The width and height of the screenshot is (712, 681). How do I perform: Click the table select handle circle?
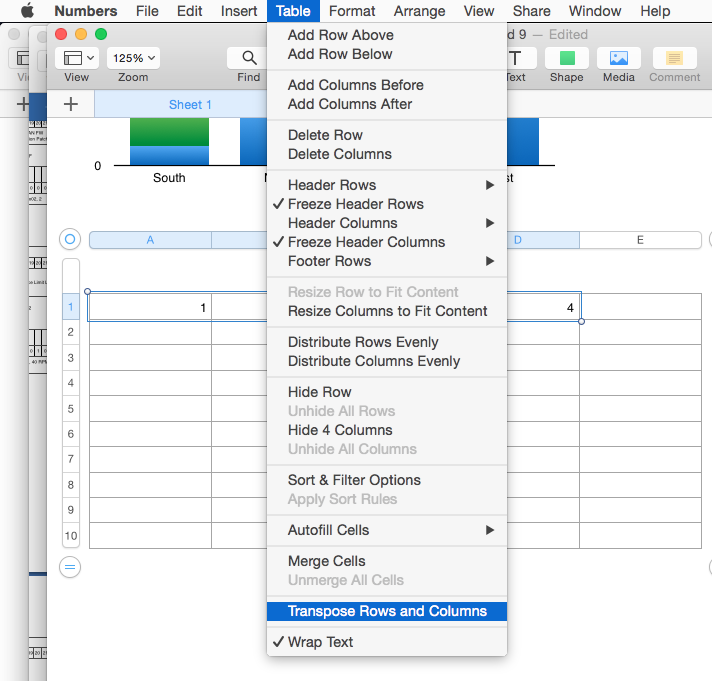click(70, 239)
